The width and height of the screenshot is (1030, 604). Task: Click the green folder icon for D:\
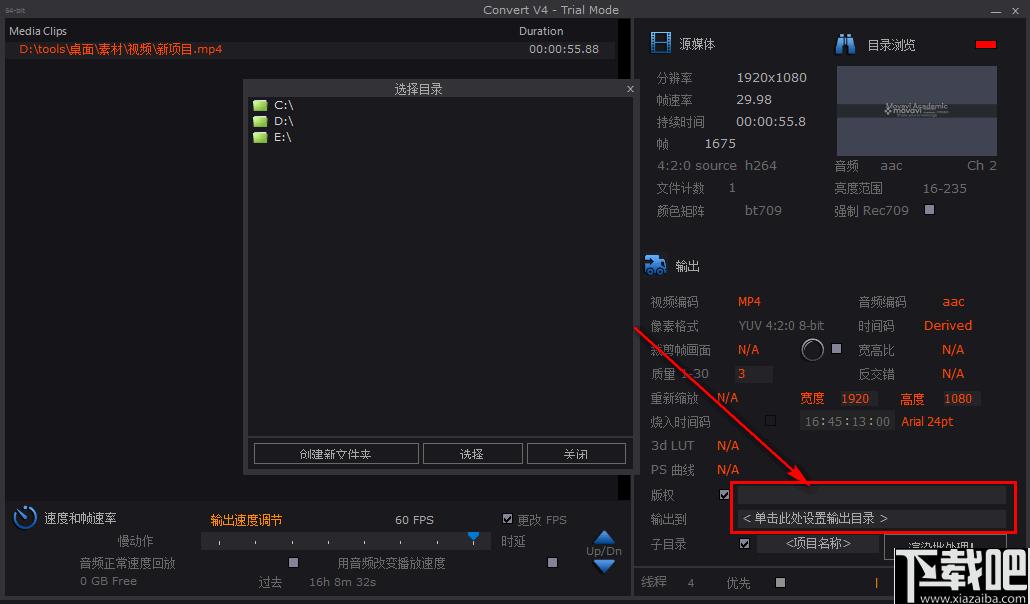coord(260,121)
